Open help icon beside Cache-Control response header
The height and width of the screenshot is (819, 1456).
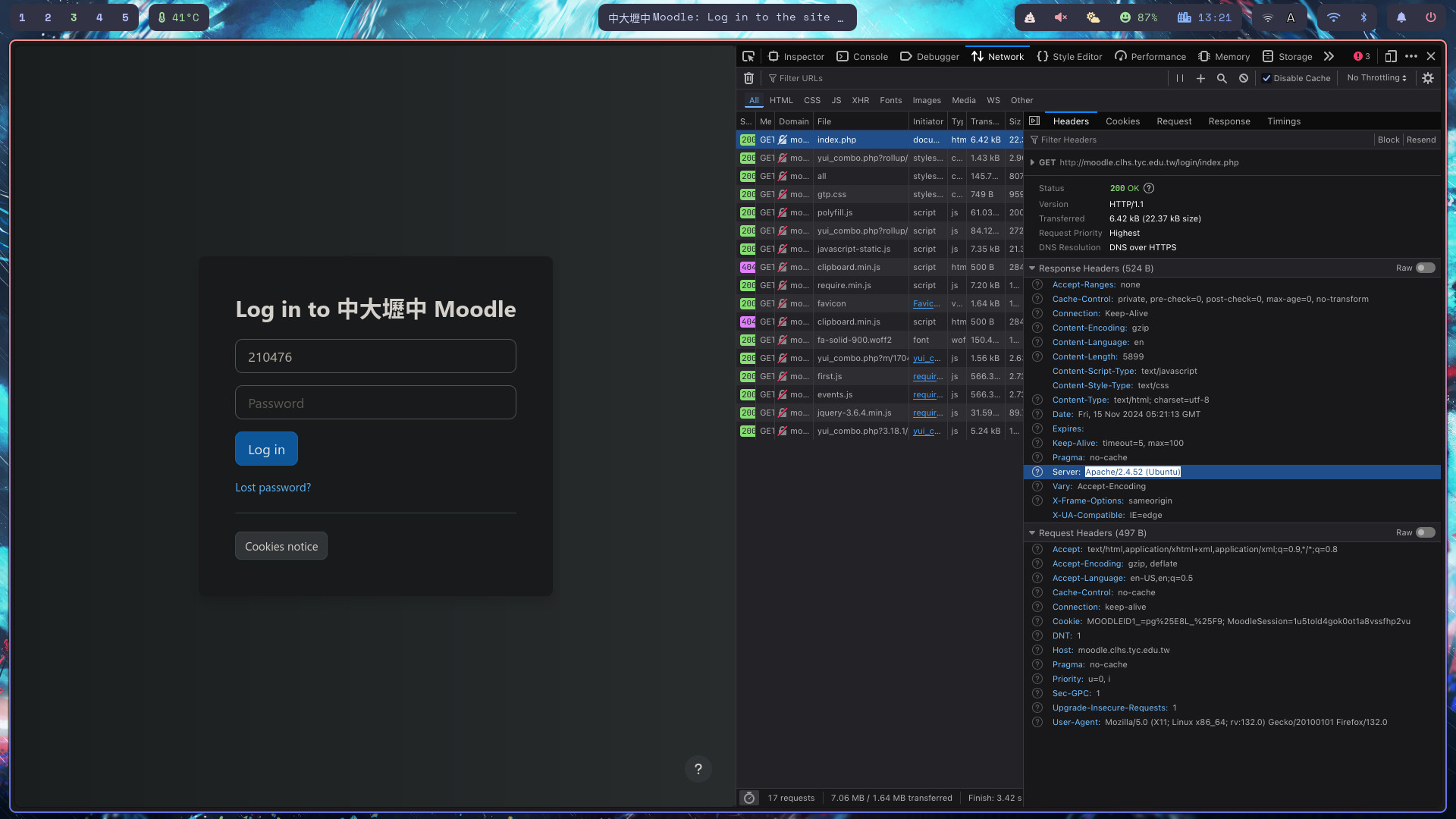[x=1037, y=299]
